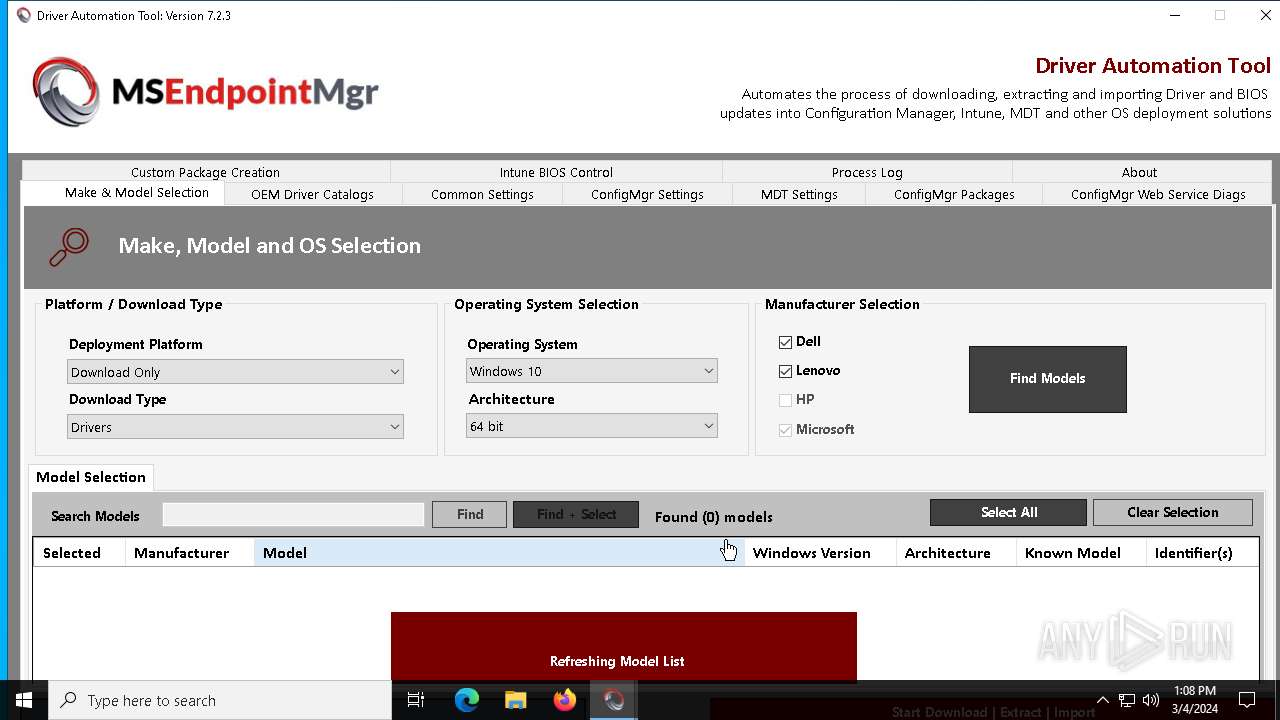1280x720 pixels.
Task: Open the Architecture dropdown
Action: coord(592,426)
